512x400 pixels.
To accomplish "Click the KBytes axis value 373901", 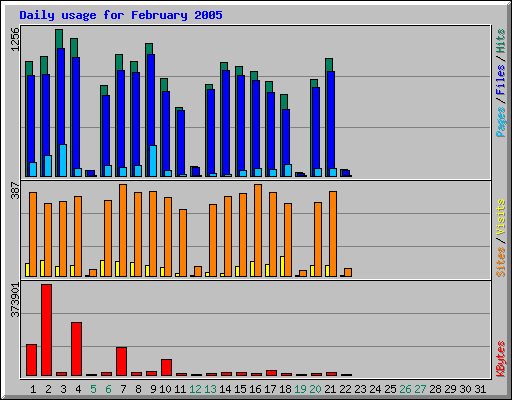I will (x=15, y=300).
